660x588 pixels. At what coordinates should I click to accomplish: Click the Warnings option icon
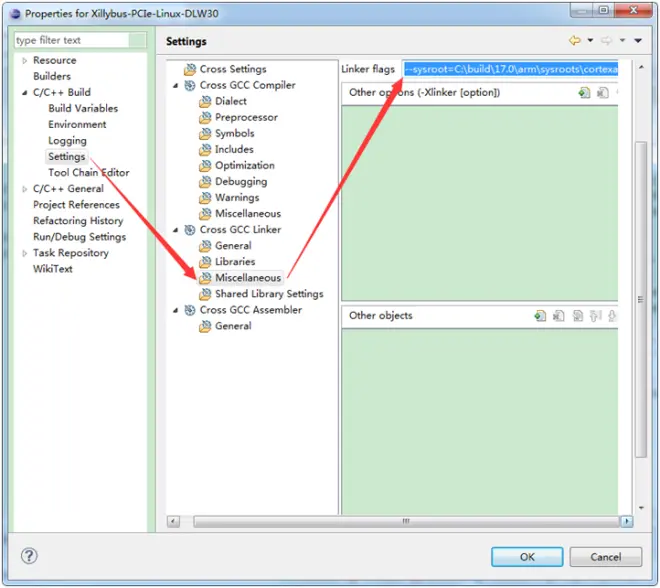pos(205,198)
